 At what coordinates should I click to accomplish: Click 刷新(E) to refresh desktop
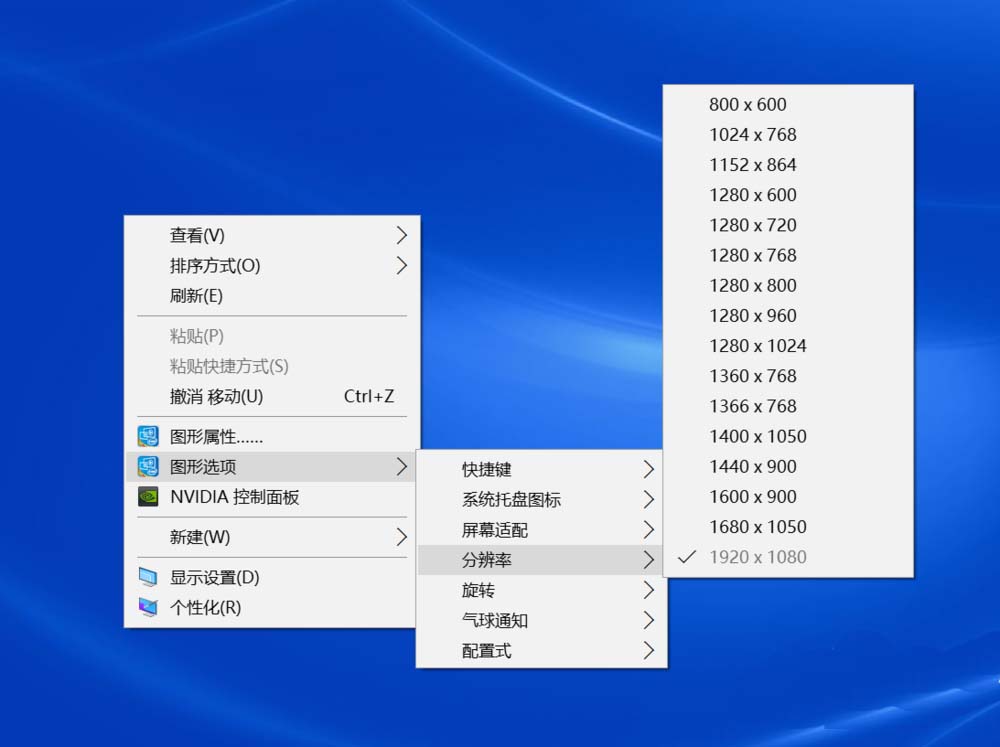tap(196, 296)
